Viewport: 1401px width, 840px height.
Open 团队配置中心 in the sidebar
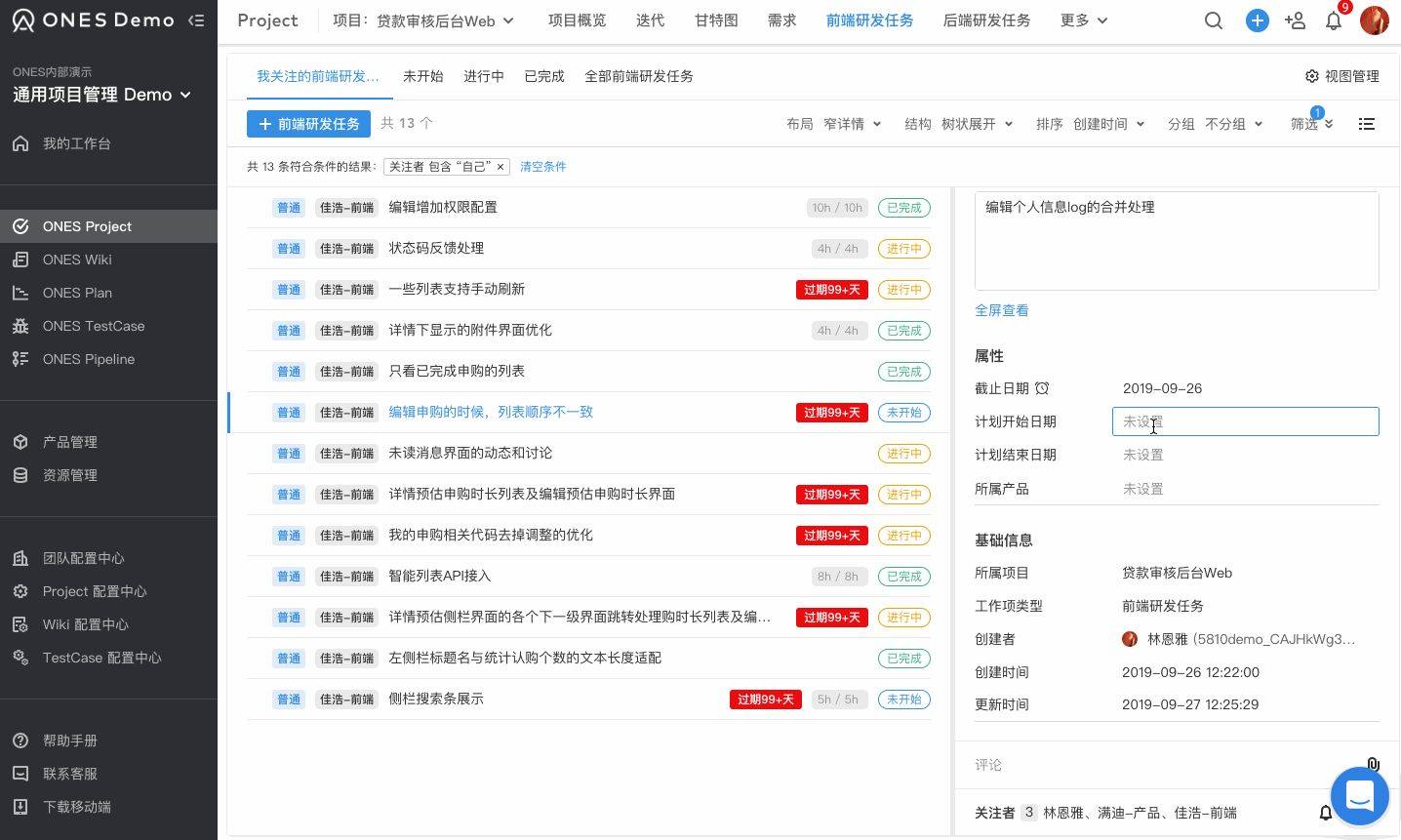pyautogui.click(x=83, y=558)
